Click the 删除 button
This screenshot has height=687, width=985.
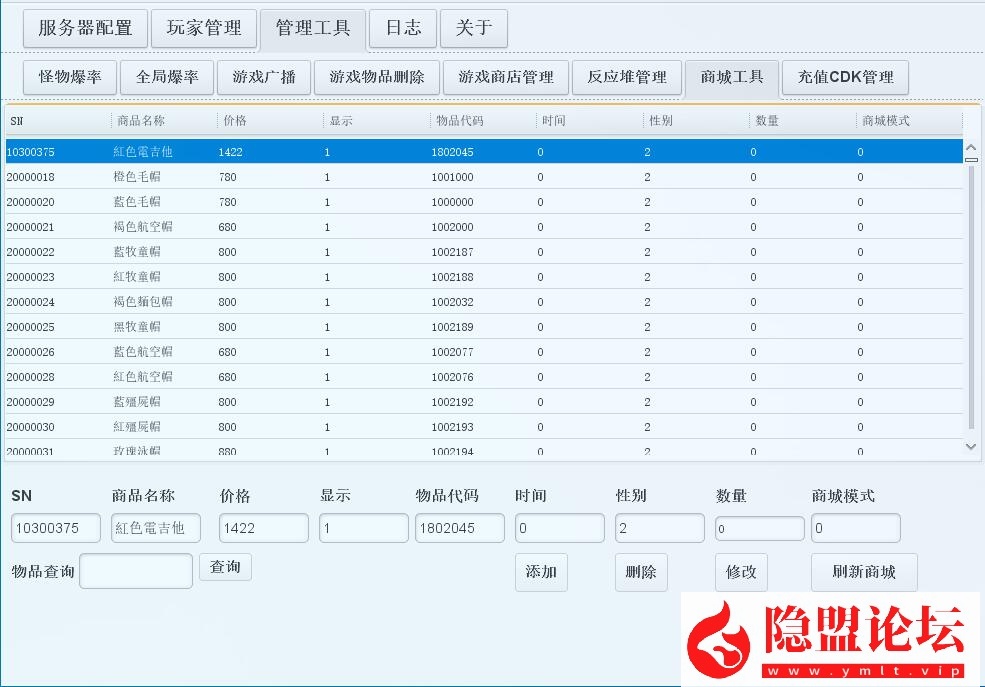click(641, 572)
